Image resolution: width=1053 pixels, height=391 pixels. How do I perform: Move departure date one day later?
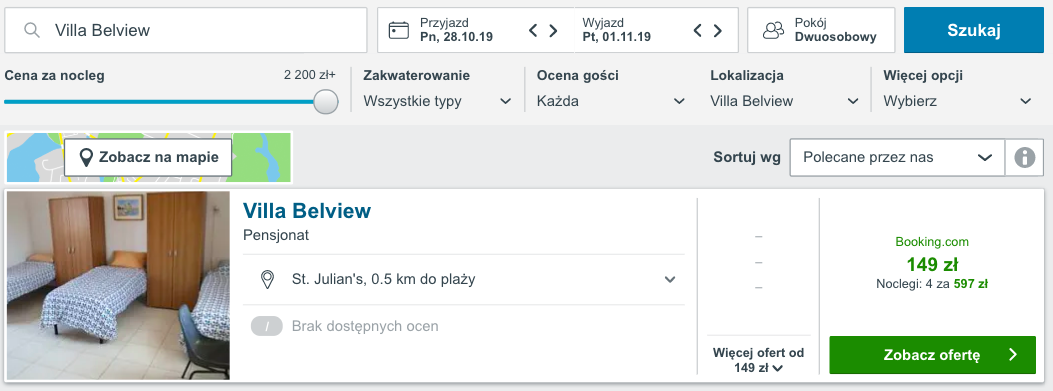[718, 30]
